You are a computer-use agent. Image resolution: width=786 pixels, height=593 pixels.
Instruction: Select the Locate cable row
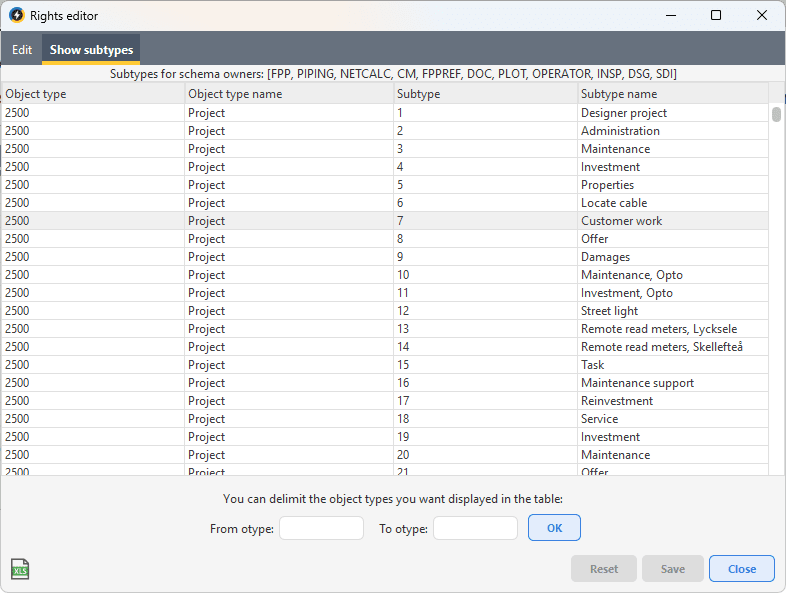[x=613, y=203]
